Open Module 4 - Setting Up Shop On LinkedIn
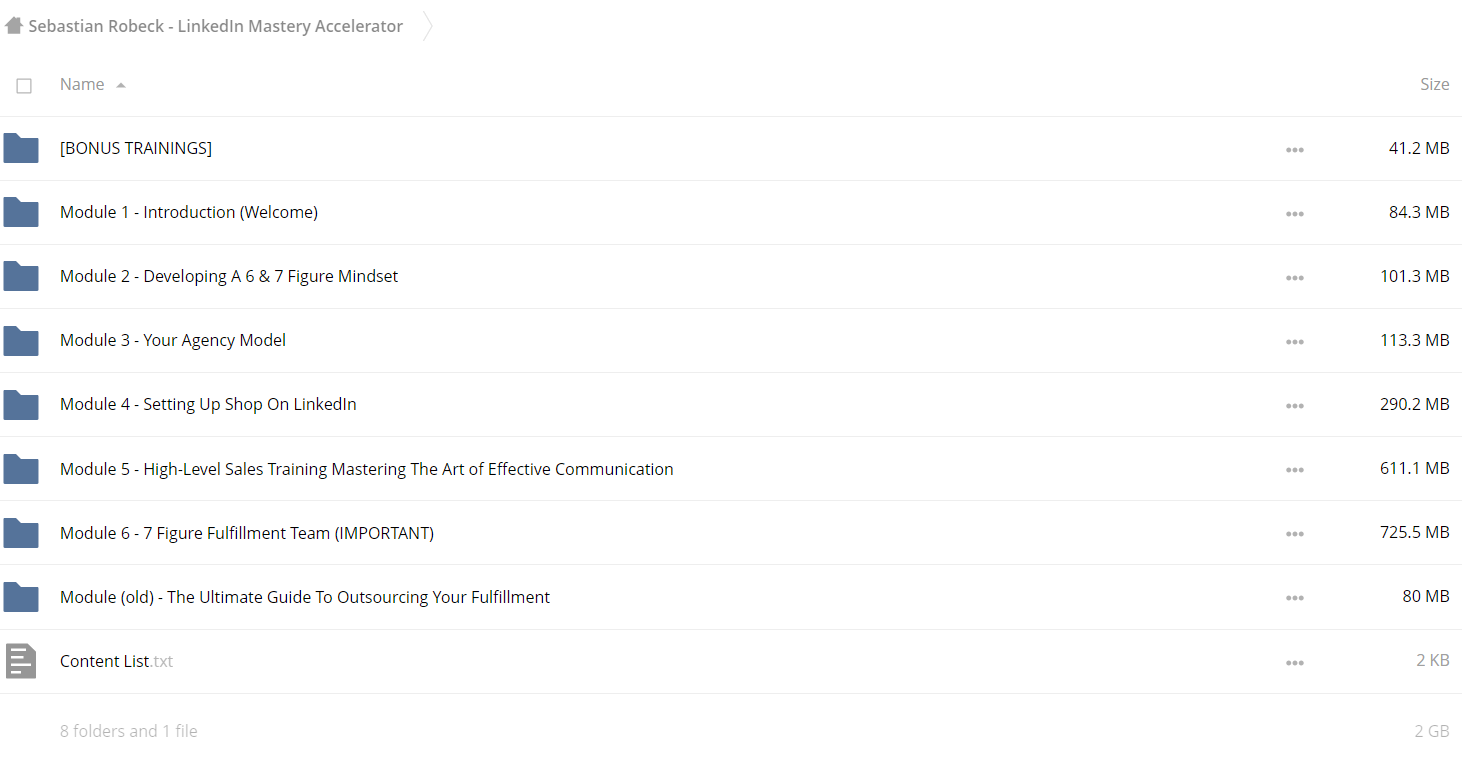Viewport: 1462px width, 773px height. pos(208,404)
